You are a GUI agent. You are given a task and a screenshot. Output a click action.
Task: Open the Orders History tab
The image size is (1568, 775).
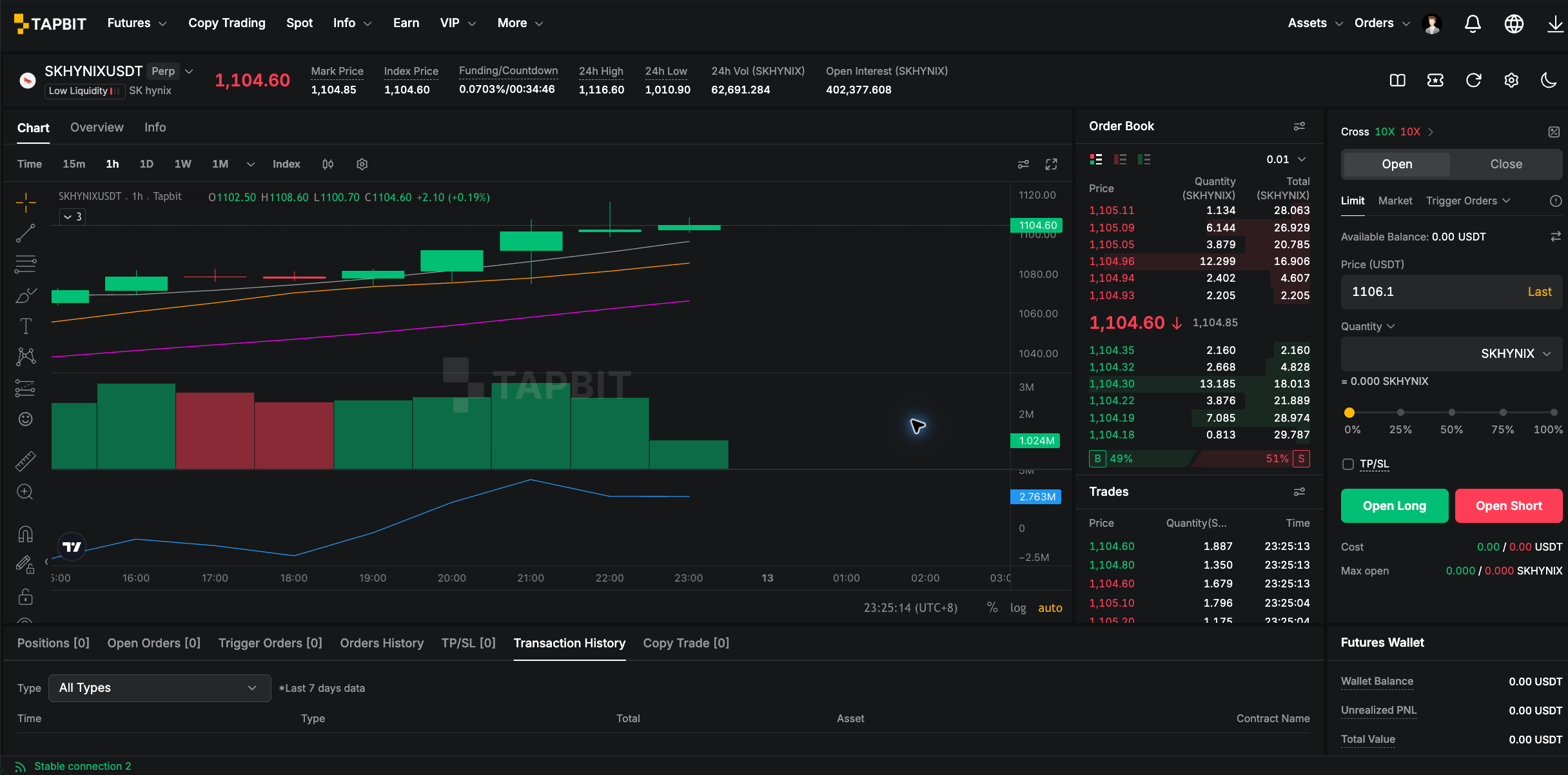tap(382, 643)
